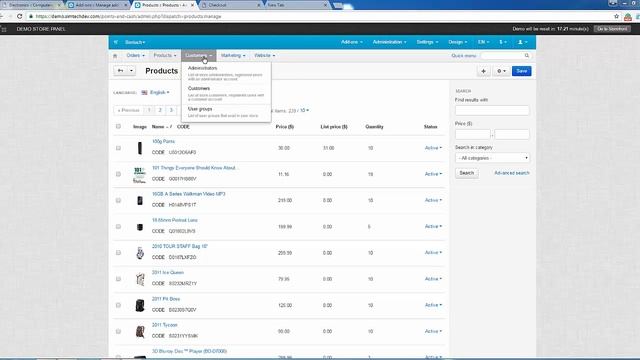Go to page 3 of products
Image resolution: width=640 pixels, height=360 pixels.
point(171,110)
